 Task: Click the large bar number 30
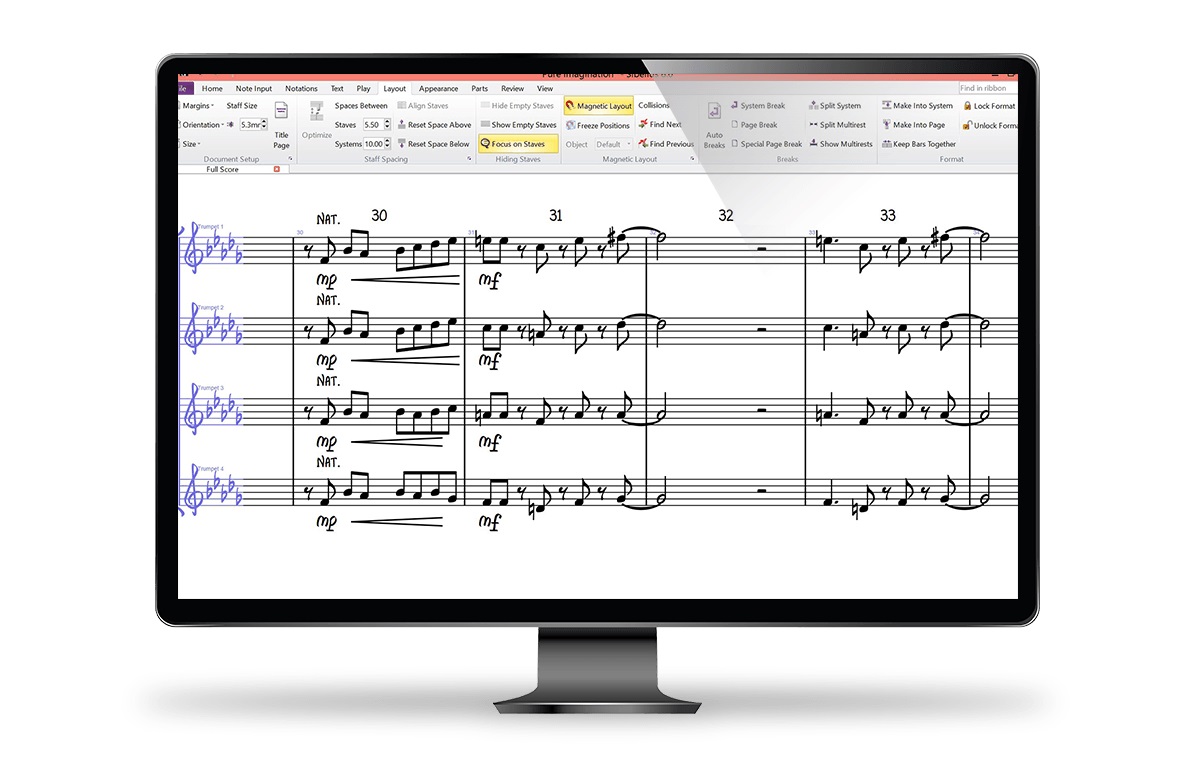(379, 216)
